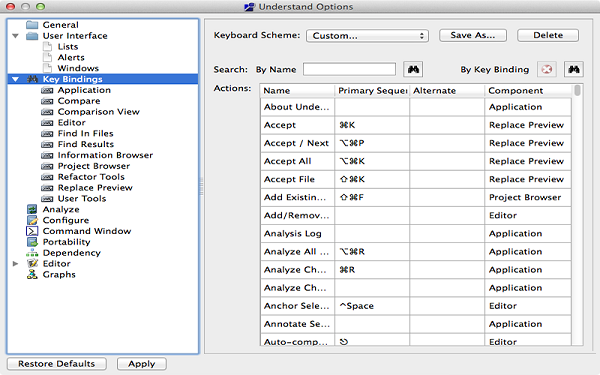Select the Dependency tree icon
The height and width of the screenshot is (375, 600).
point(32,253)
